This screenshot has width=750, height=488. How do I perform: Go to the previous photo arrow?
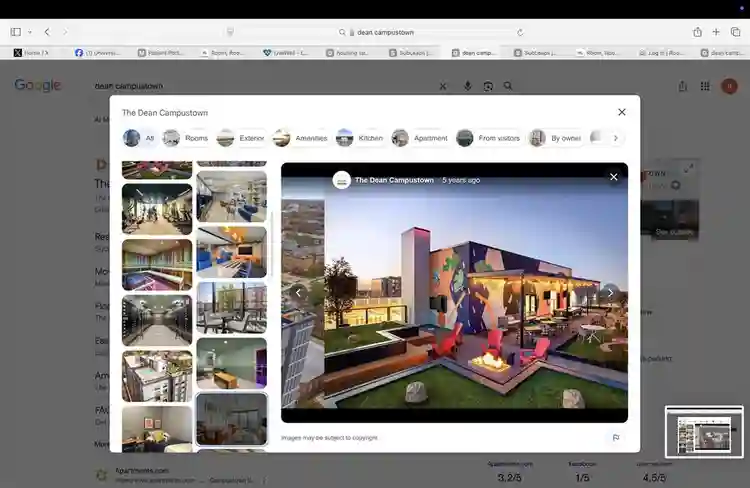298,293
